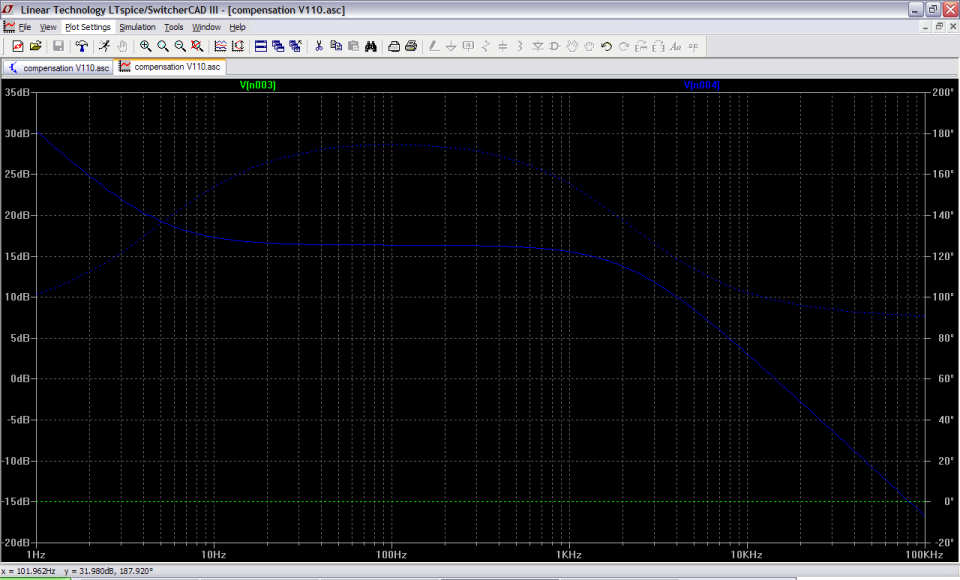Select the waveform compensation V110.asc tab
960x580 pixels.
tap(171, 67)
